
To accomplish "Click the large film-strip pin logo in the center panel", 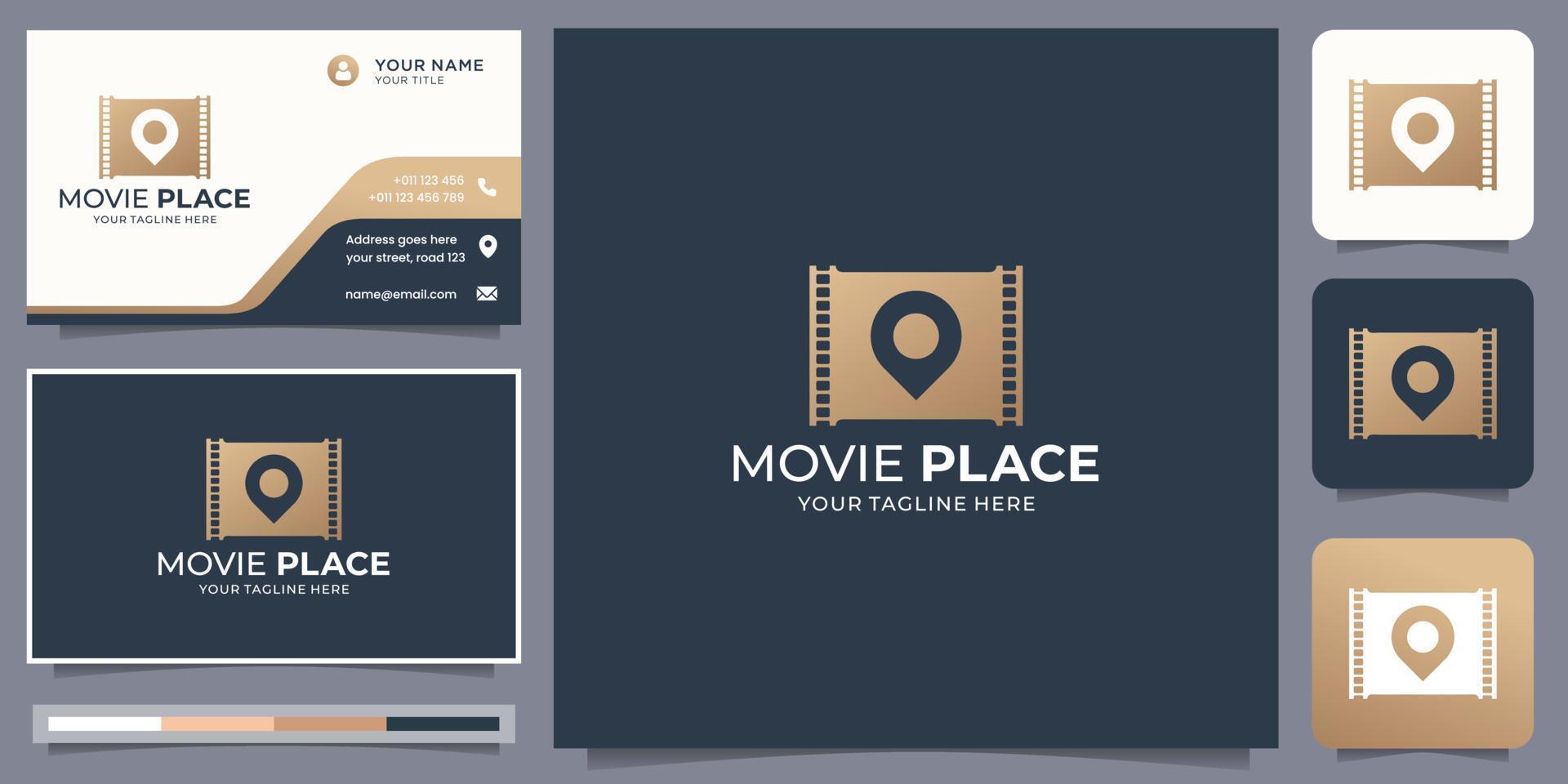I will click(x=915, y=345).
